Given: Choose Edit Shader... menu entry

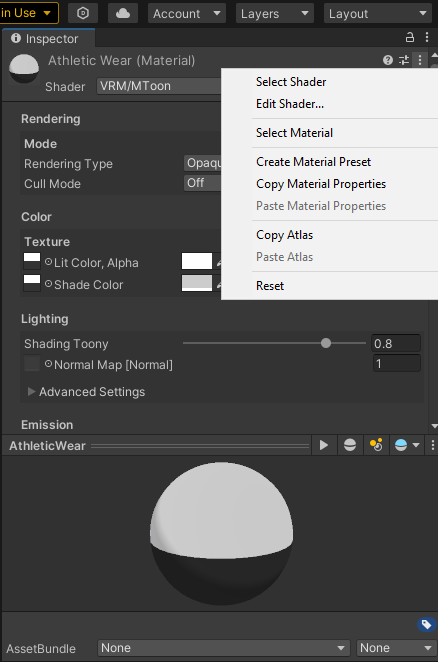Looking at the screenshot, I should [290, 104].
